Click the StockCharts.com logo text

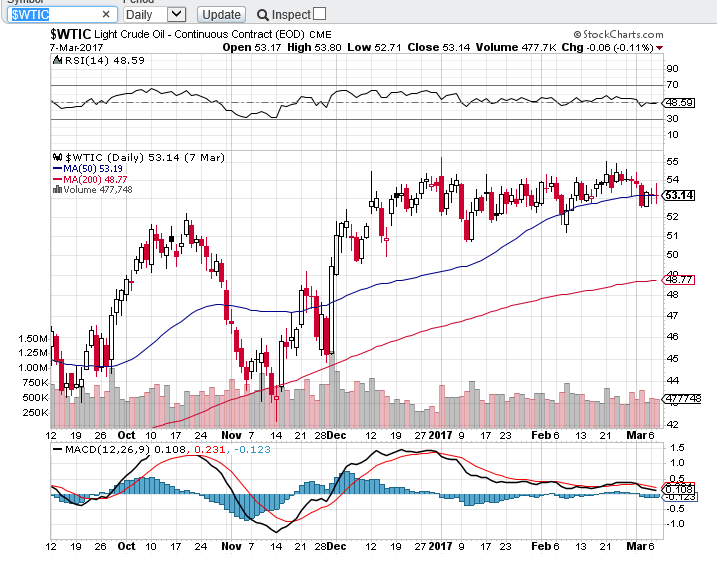click(618, 34)
